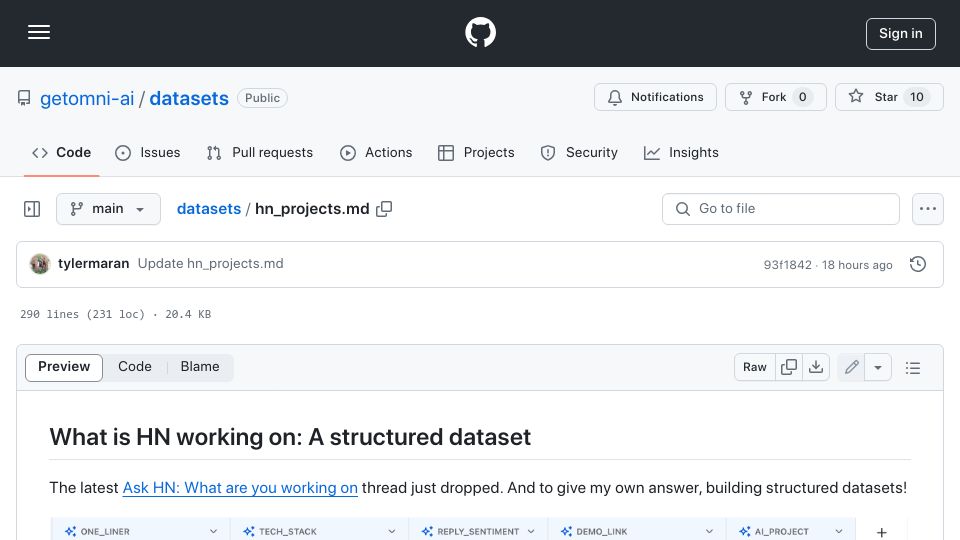Click the star count badge 10
The image size is (960, 540).
pyautogui.click(x=917, y=97)
